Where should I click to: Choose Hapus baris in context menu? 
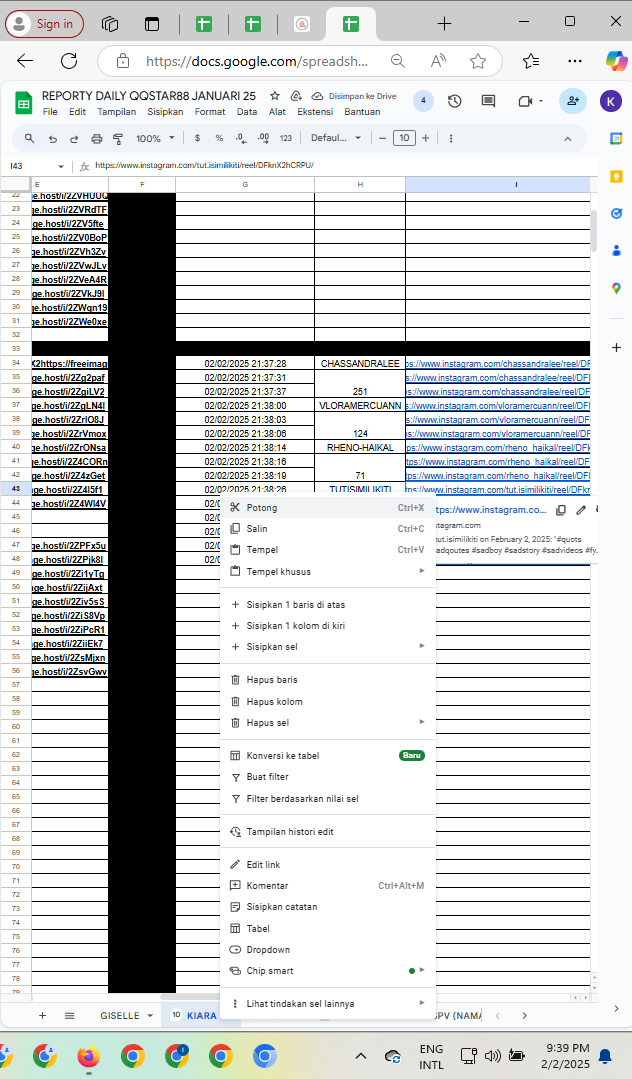328,680
